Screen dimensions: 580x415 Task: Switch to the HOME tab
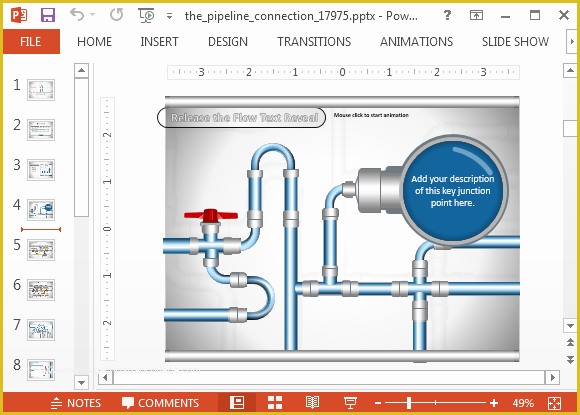tap(94, 41)
